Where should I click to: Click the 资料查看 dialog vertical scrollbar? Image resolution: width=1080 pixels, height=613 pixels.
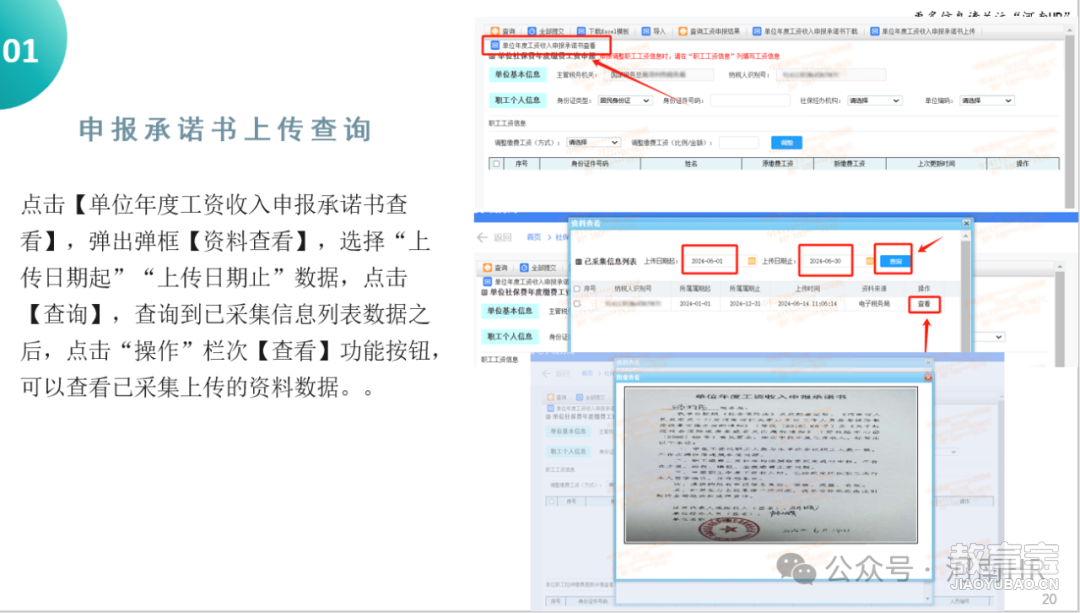[x=966, y=291]
